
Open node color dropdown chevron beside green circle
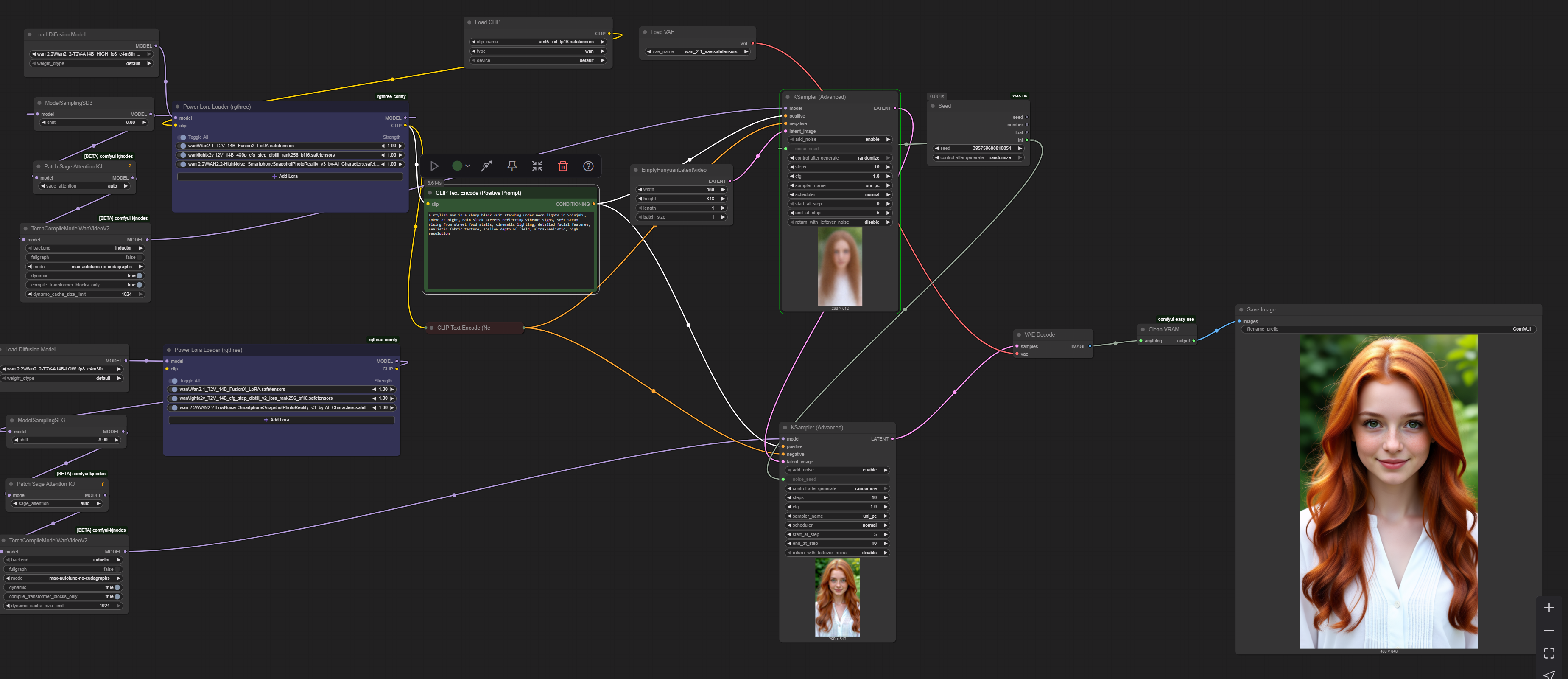[x=467, y=166]
